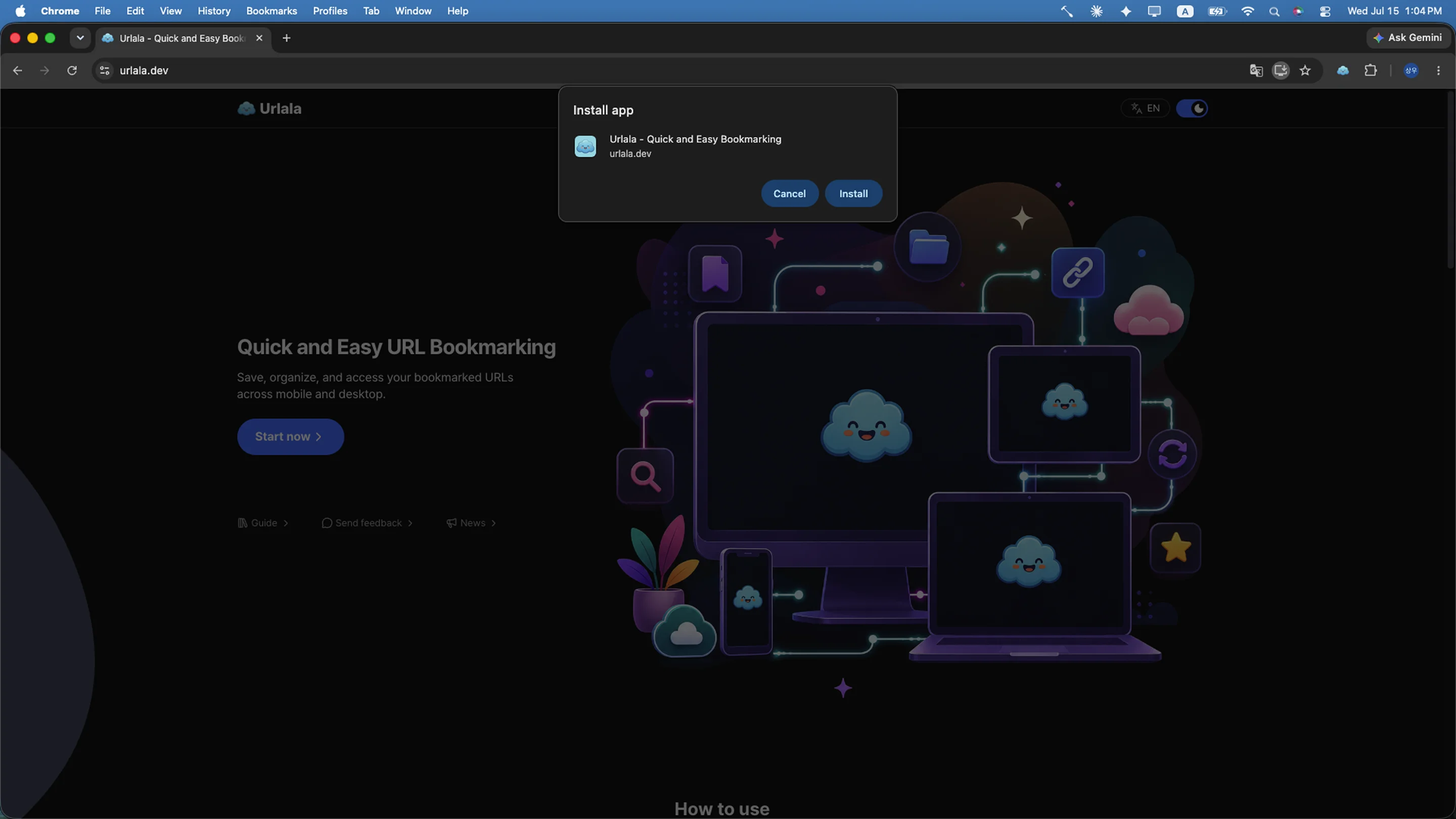Open the Chrome three-dot menu
1456x819 pixels.
coord(1438,70)
